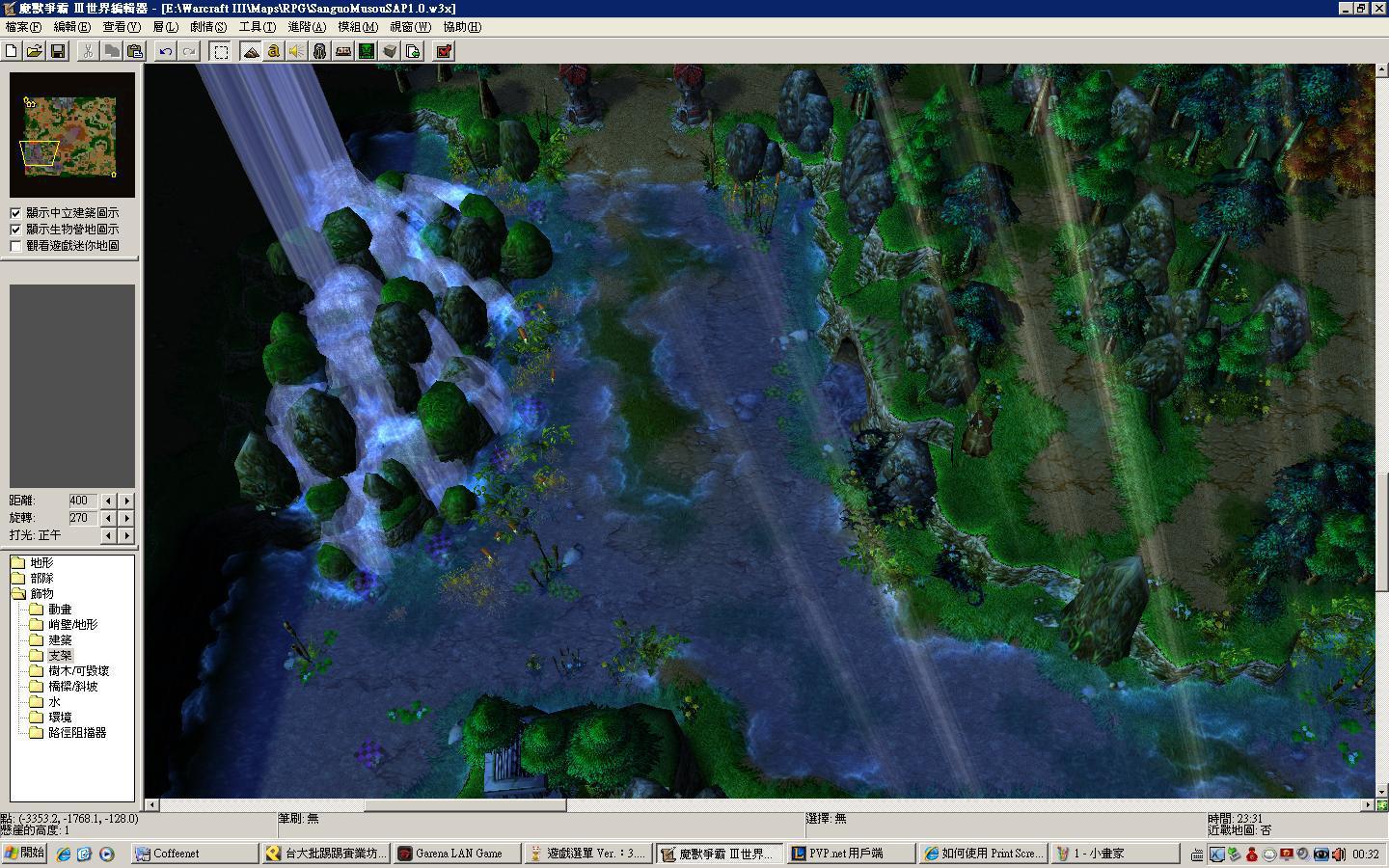Switch 打光 to previous setting
The width and height of the screenshot is (1389, 868).
108,535
